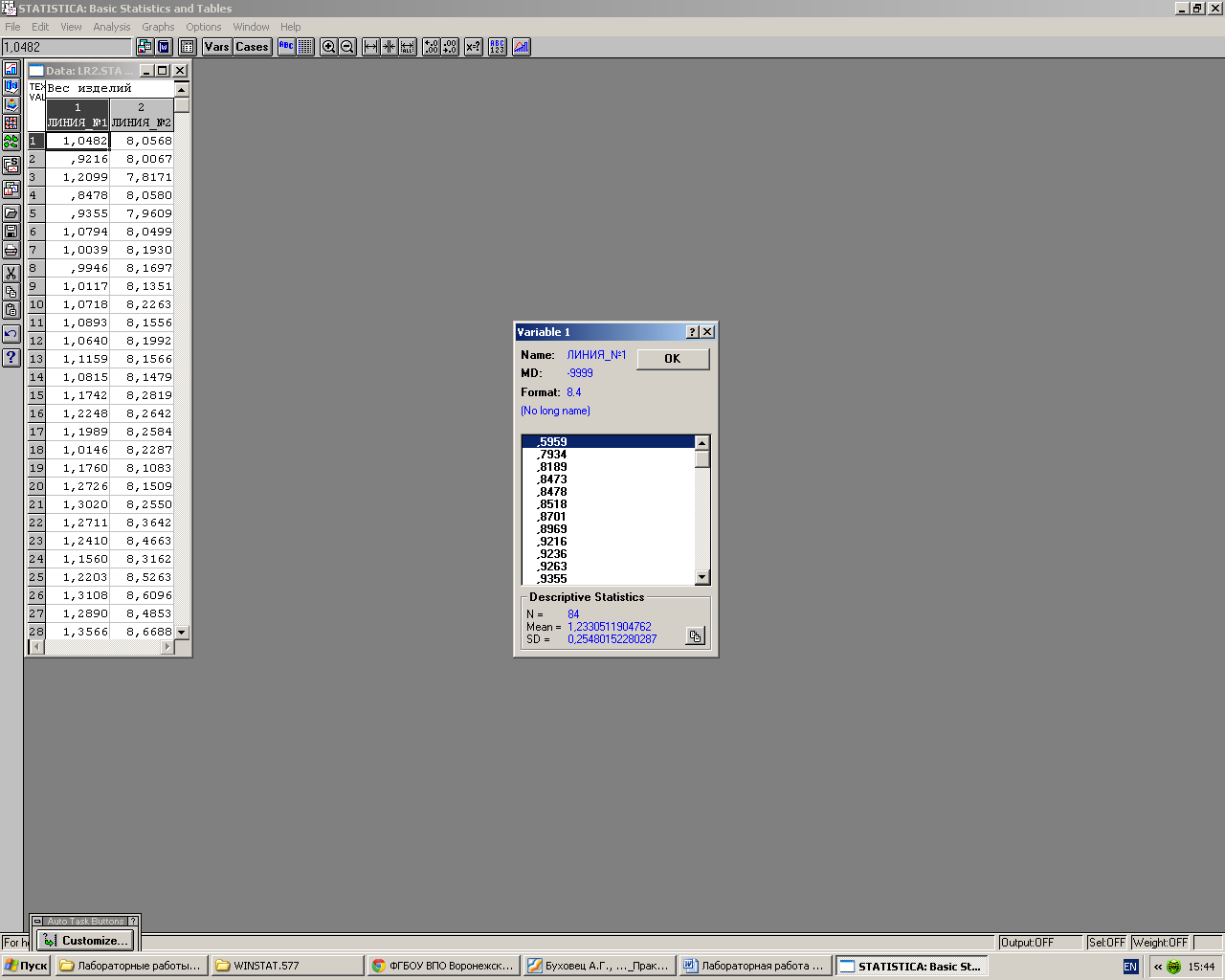This screenshot has height=980, width=1225.
Task: Decrease column width with the narrow icon
Action: point(389,46)
